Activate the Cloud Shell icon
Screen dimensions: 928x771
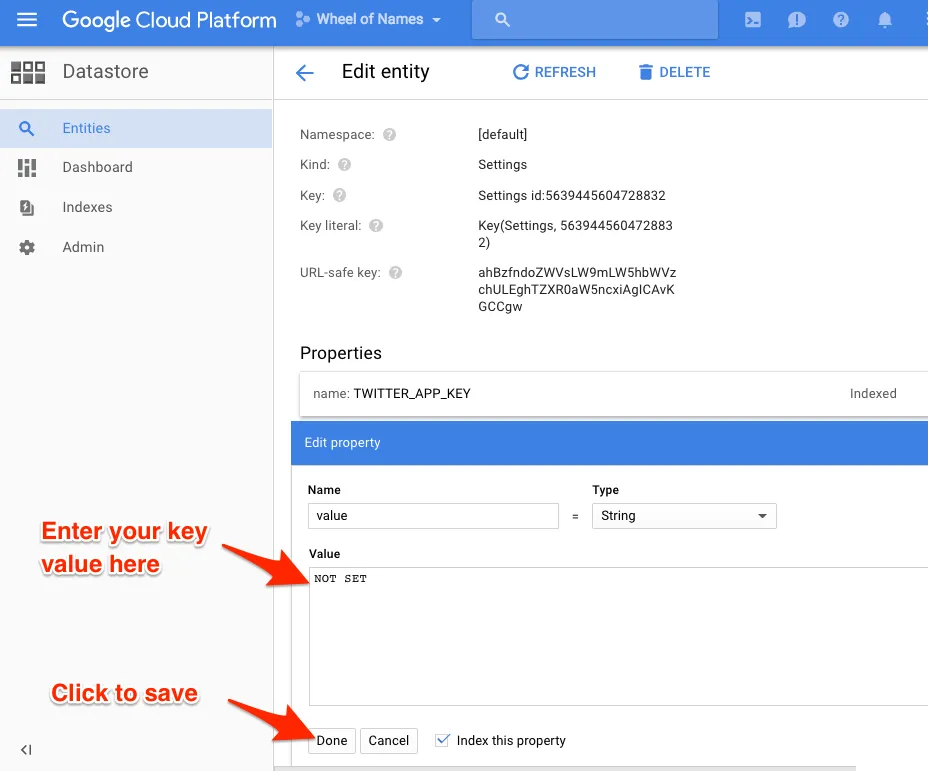753,20
